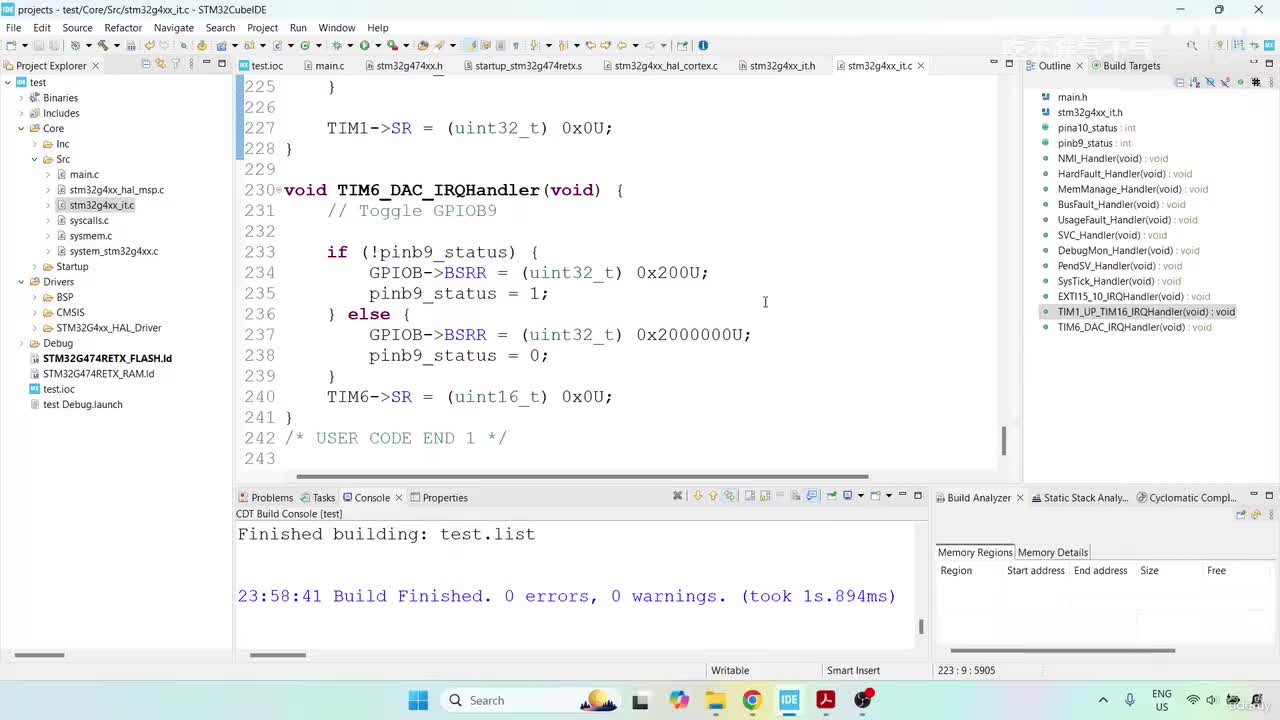
Task: Jump to SysTick_Handler in the Outline
Action: click(x=1119, y=281)
